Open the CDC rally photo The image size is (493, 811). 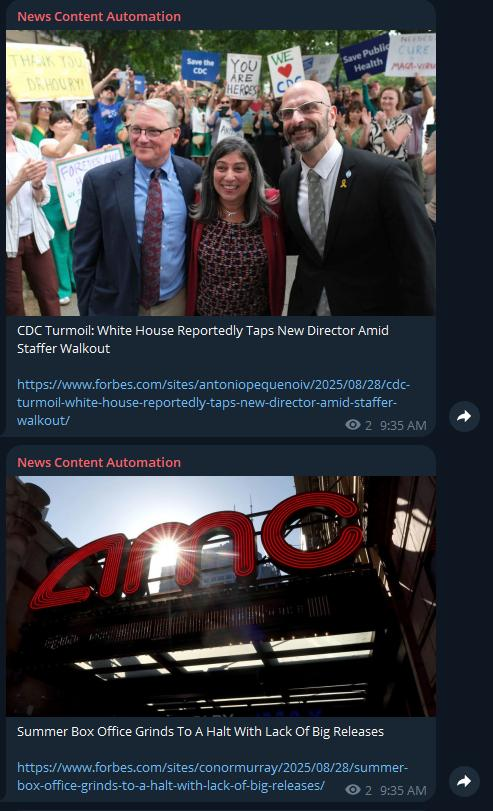pos(221,173)
